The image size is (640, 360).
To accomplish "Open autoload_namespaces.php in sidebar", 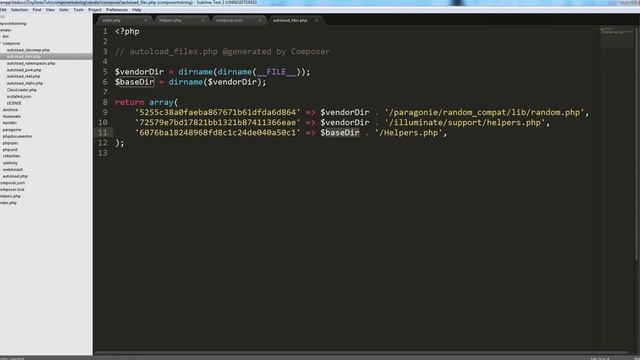I will pyautogui.click(x=31, y=63).
